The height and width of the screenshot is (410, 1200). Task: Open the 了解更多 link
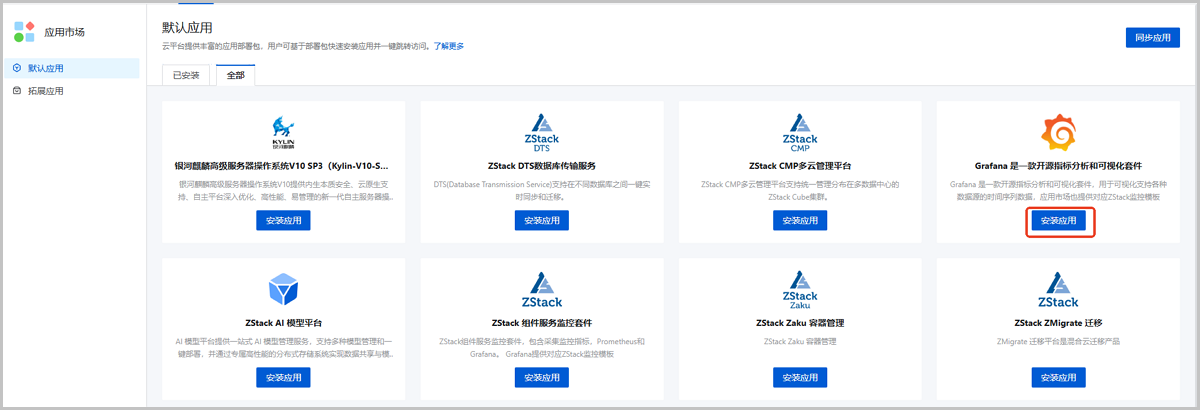(x=448, y=46)
